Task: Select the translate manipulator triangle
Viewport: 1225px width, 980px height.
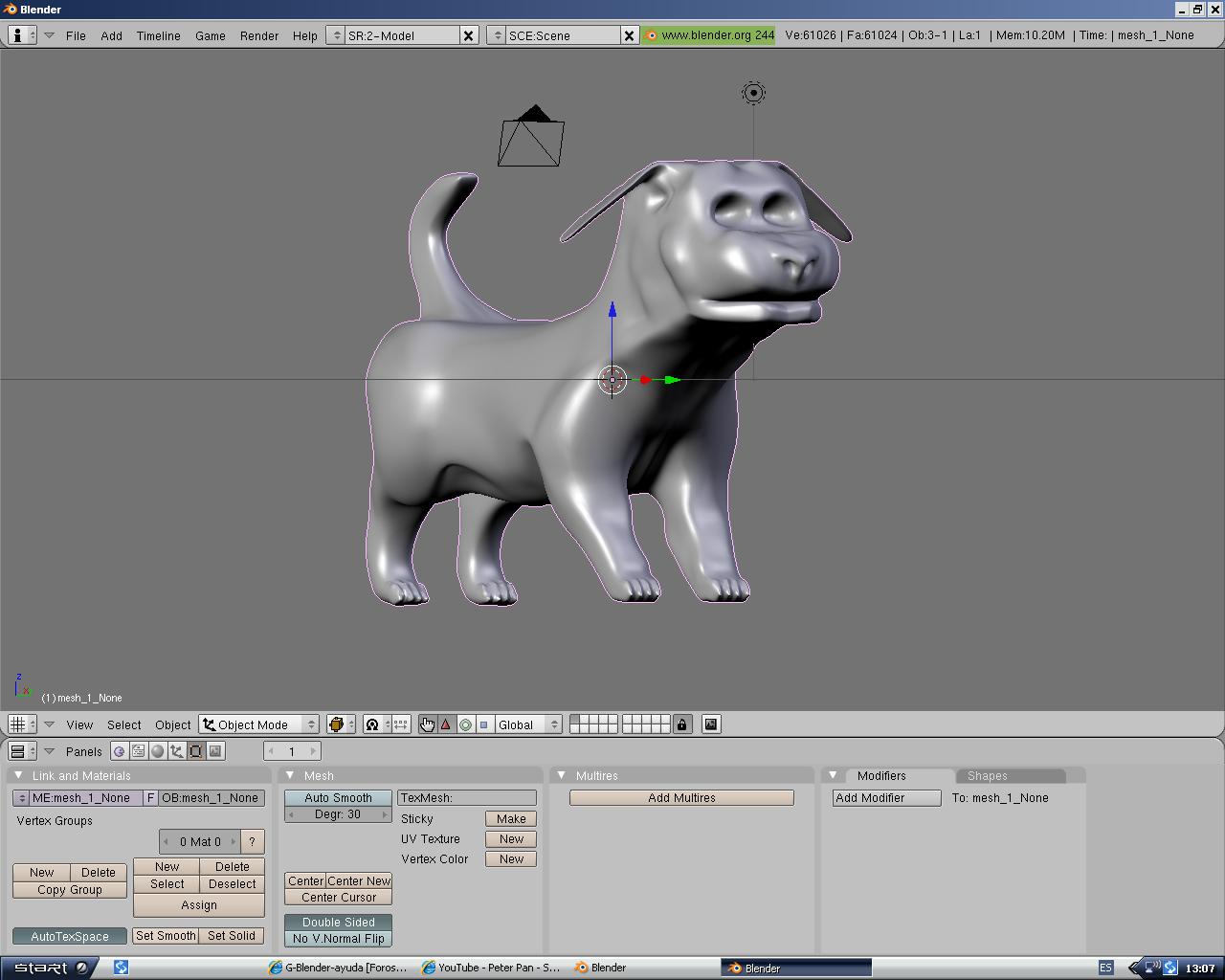Action: (x=446, y=724)
